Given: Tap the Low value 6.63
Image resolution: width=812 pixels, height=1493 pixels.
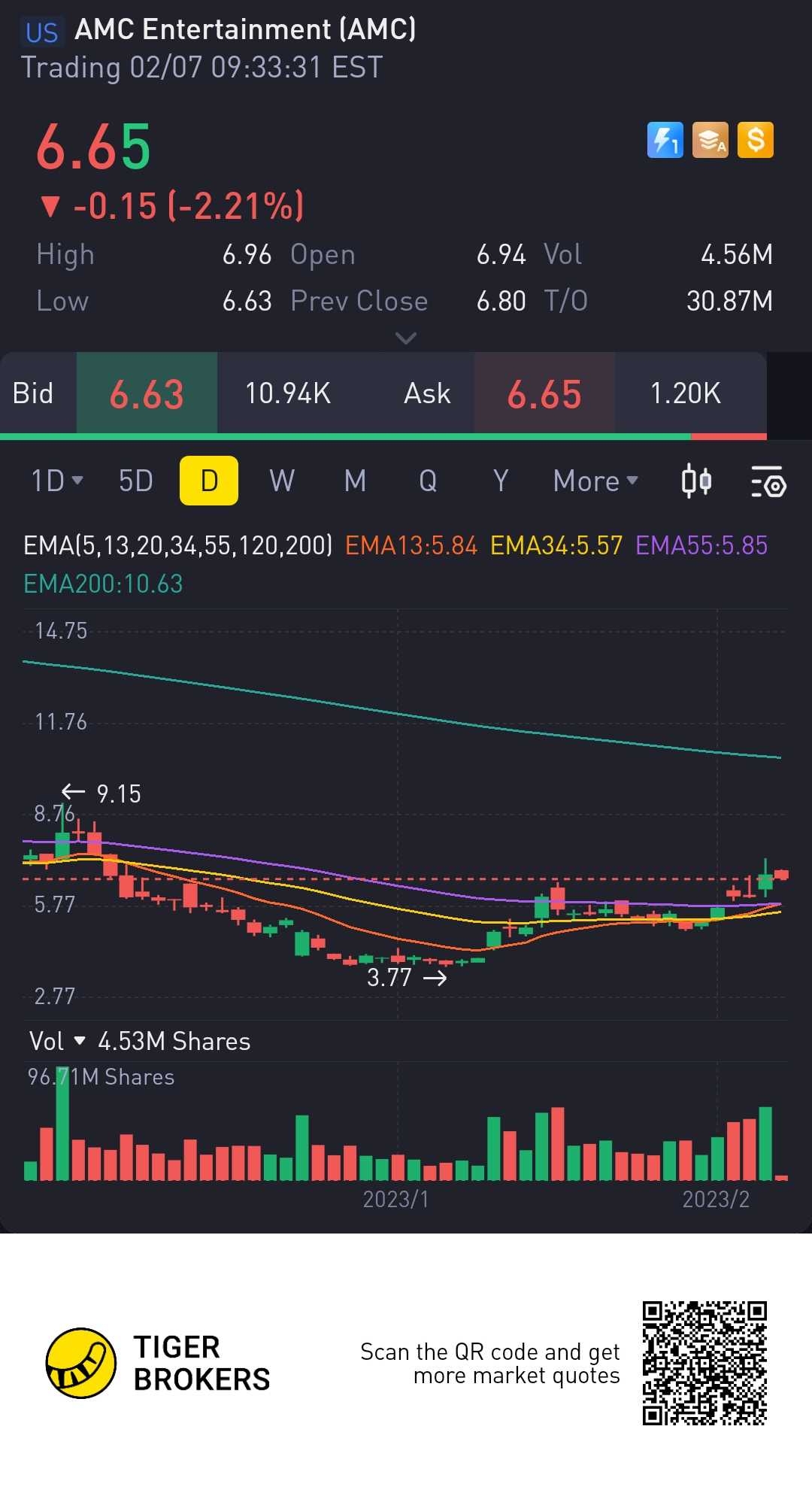Looking at the screenshot, I should pos(247,301).
